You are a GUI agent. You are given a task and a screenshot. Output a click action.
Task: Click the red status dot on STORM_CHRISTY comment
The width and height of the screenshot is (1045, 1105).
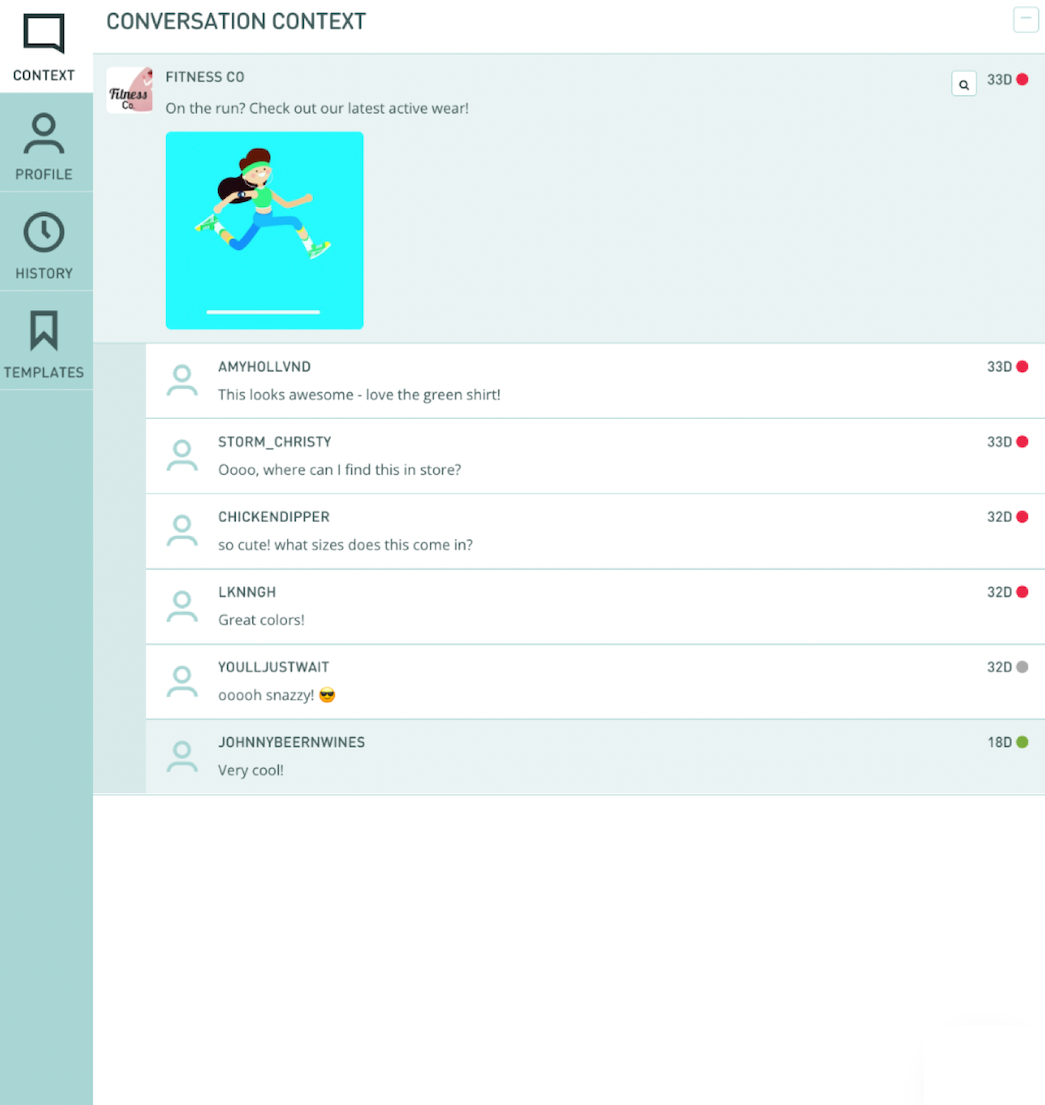(x=1022, y=442)
